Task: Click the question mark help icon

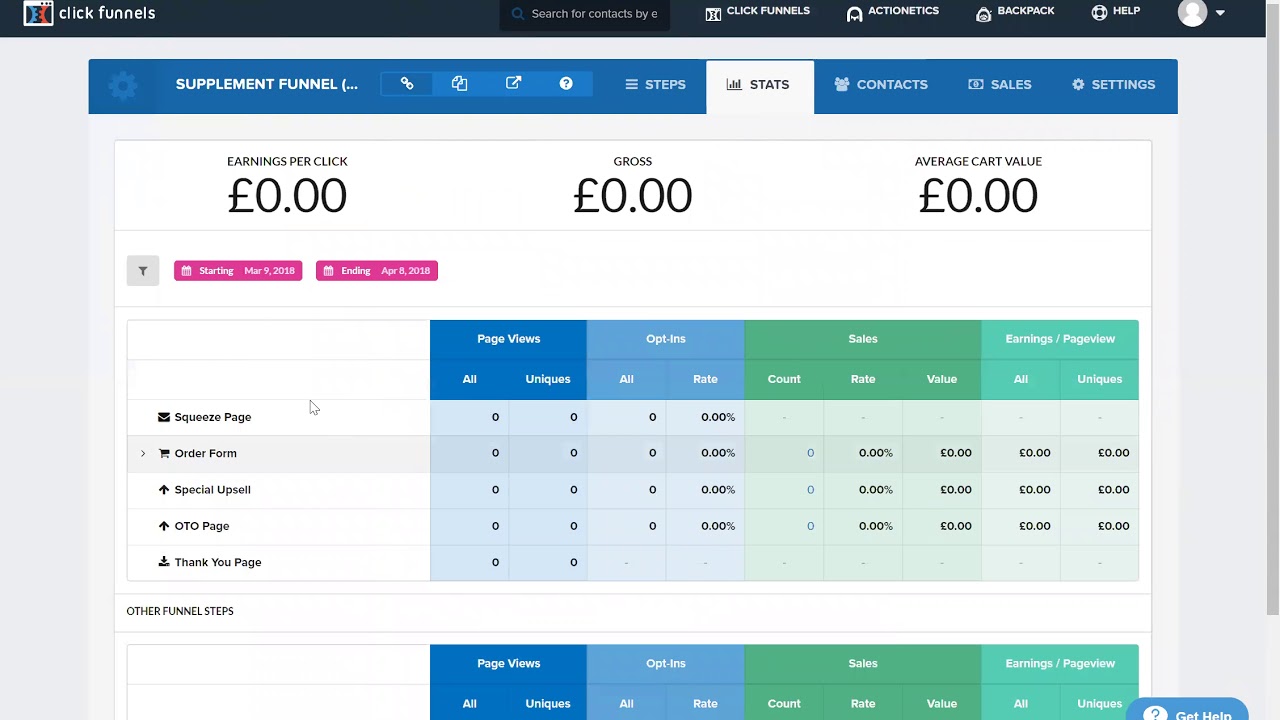Action: coord(566,84)
